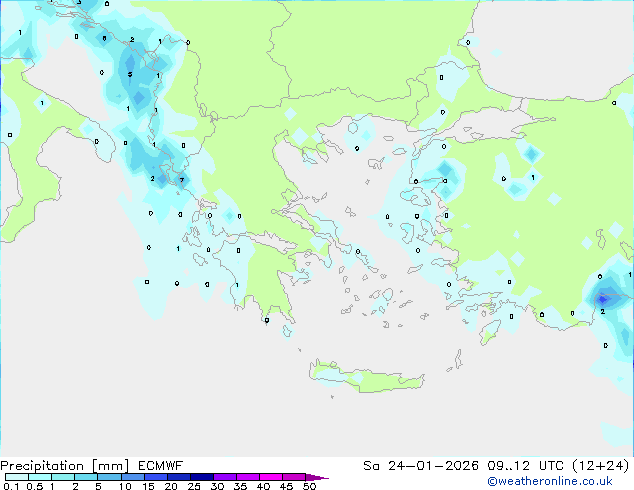Click the 20–25 mm legend color swatch
Screen dimensions: 634x490
tap(178, 477)
